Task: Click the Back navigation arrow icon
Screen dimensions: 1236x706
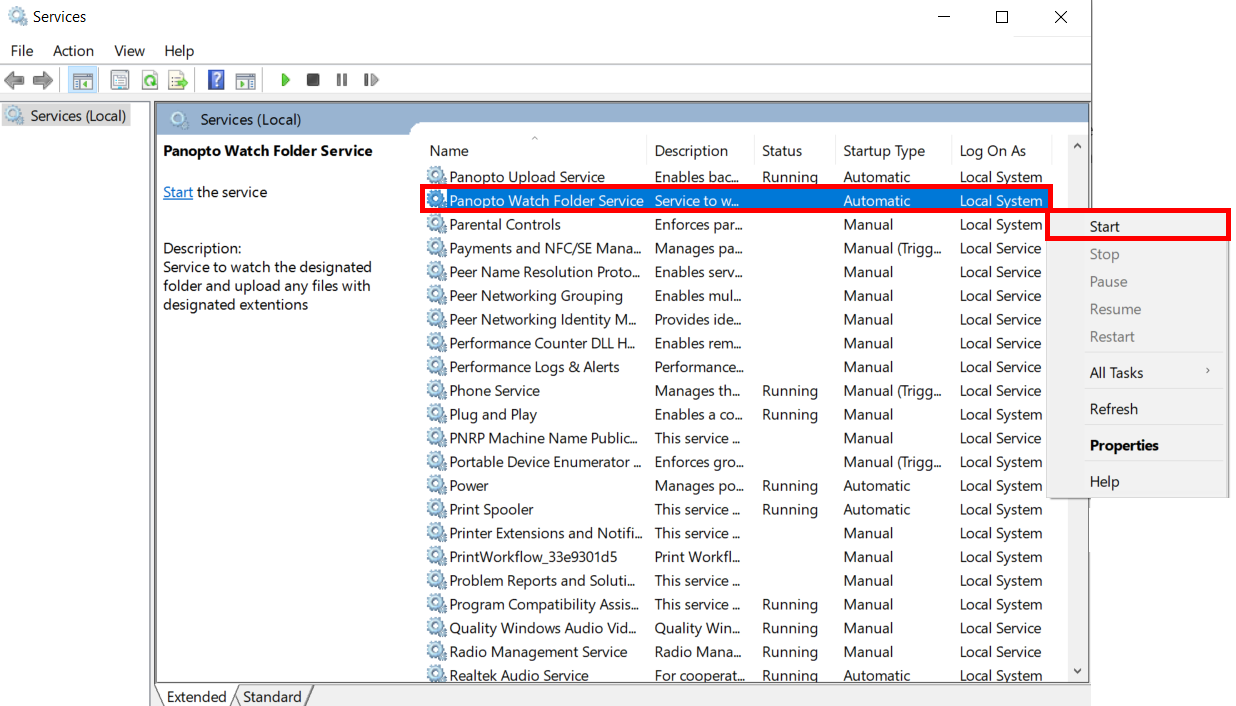Action: click(14, 80)
